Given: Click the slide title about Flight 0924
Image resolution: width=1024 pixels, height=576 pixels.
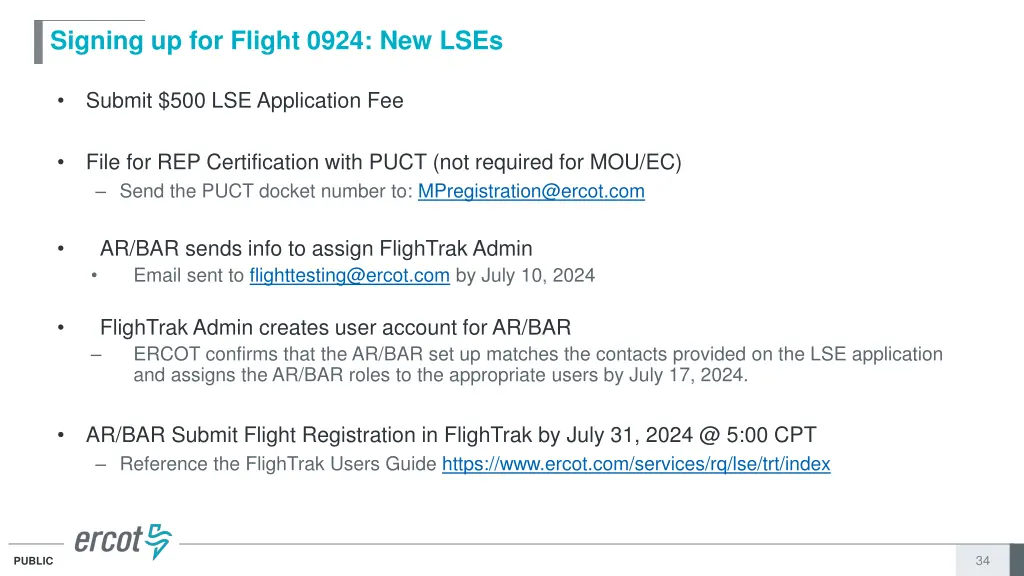Looking at the screenshot, I should (x=276, y=41).
